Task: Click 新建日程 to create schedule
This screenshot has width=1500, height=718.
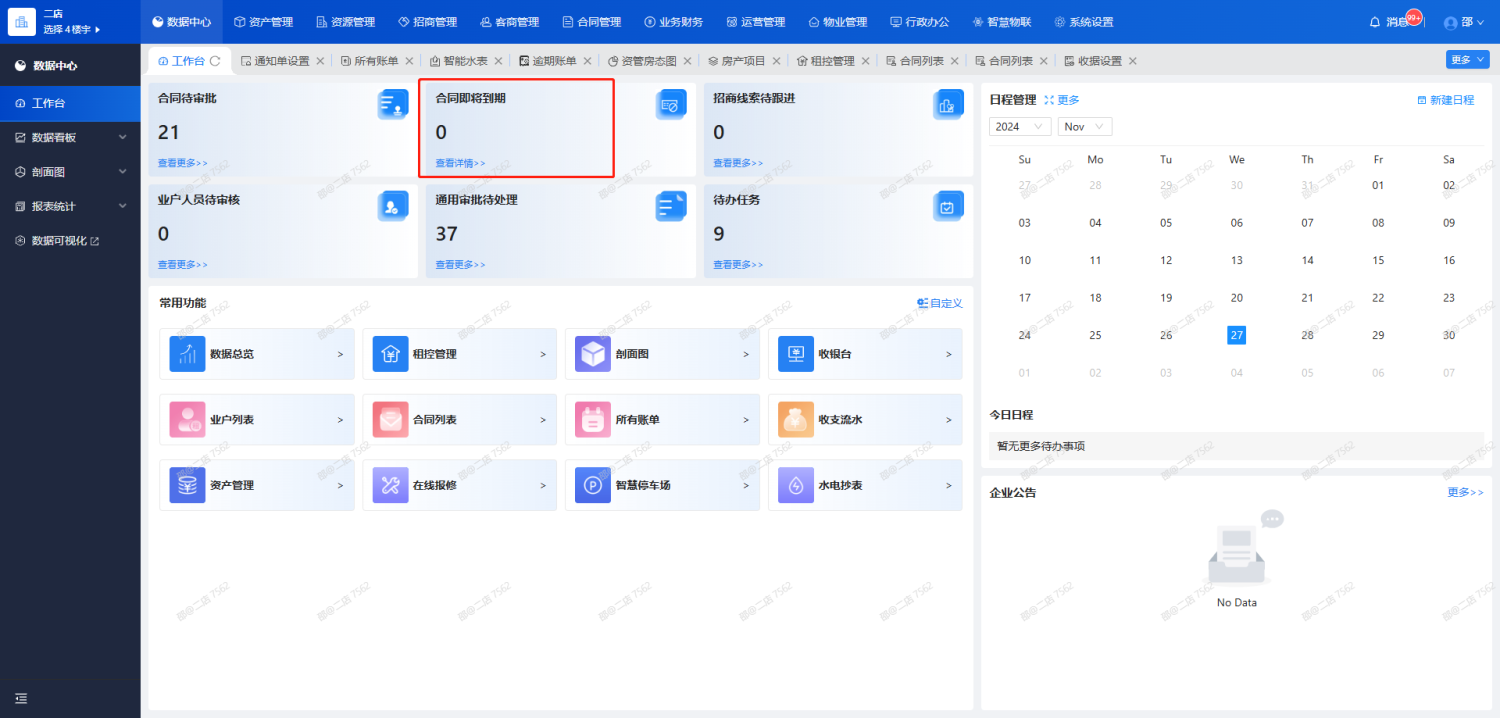Action: point(1445,100)
